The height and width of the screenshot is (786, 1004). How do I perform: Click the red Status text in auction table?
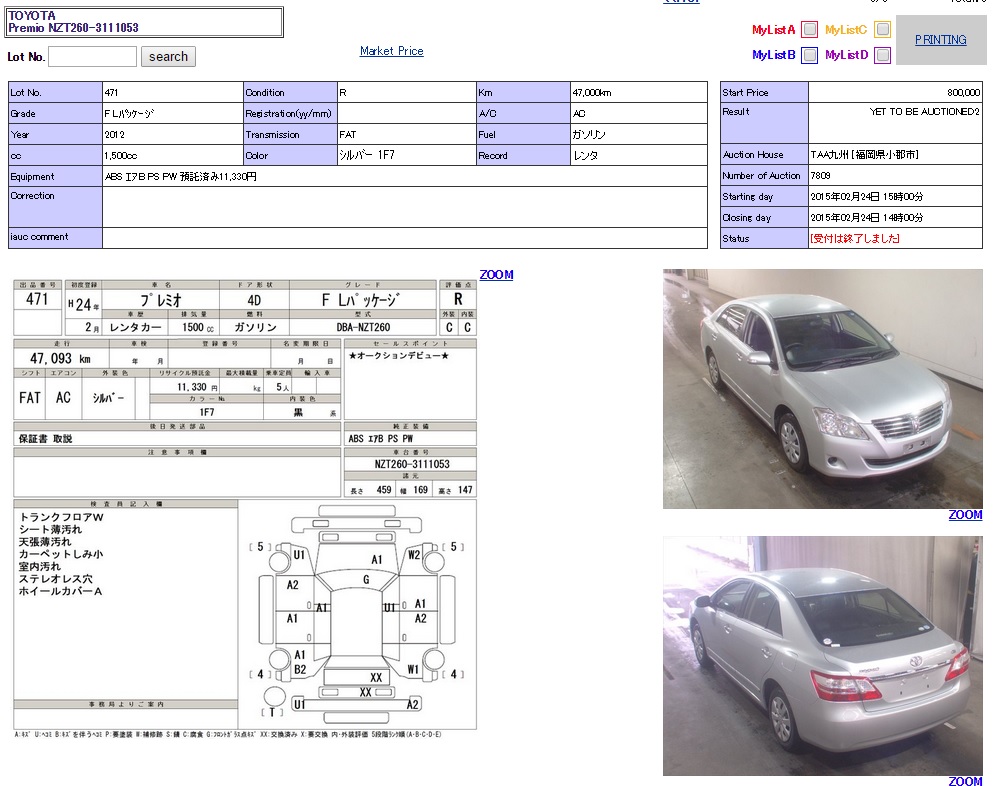coord(854,239)
